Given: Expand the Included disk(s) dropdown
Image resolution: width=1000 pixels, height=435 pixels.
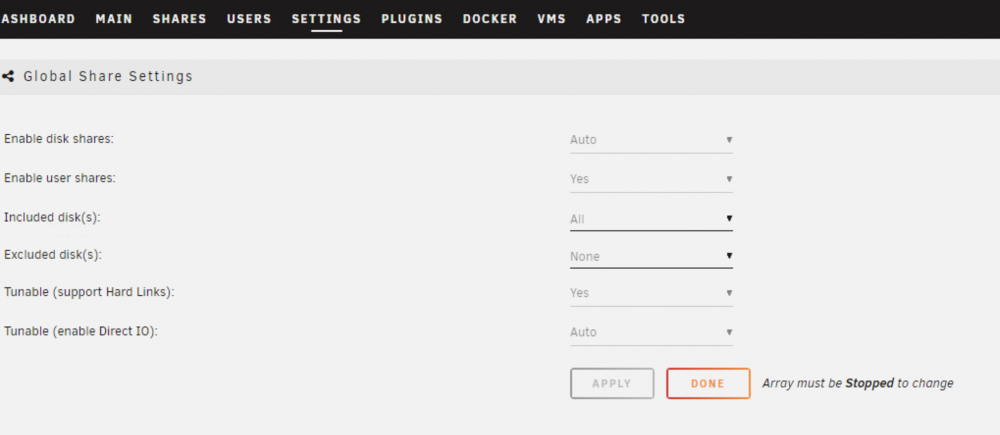Looking at the screenshot, I should pyautogui.click(x=651, y=219).
